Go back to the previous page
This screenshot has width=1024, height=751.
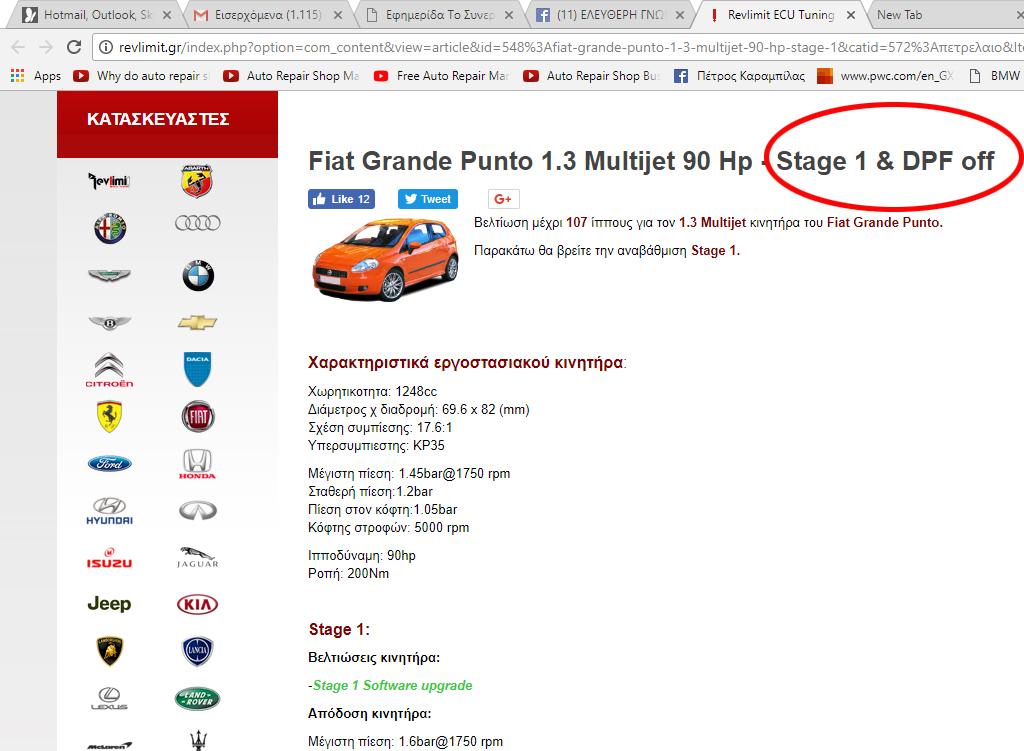[18, 47]
